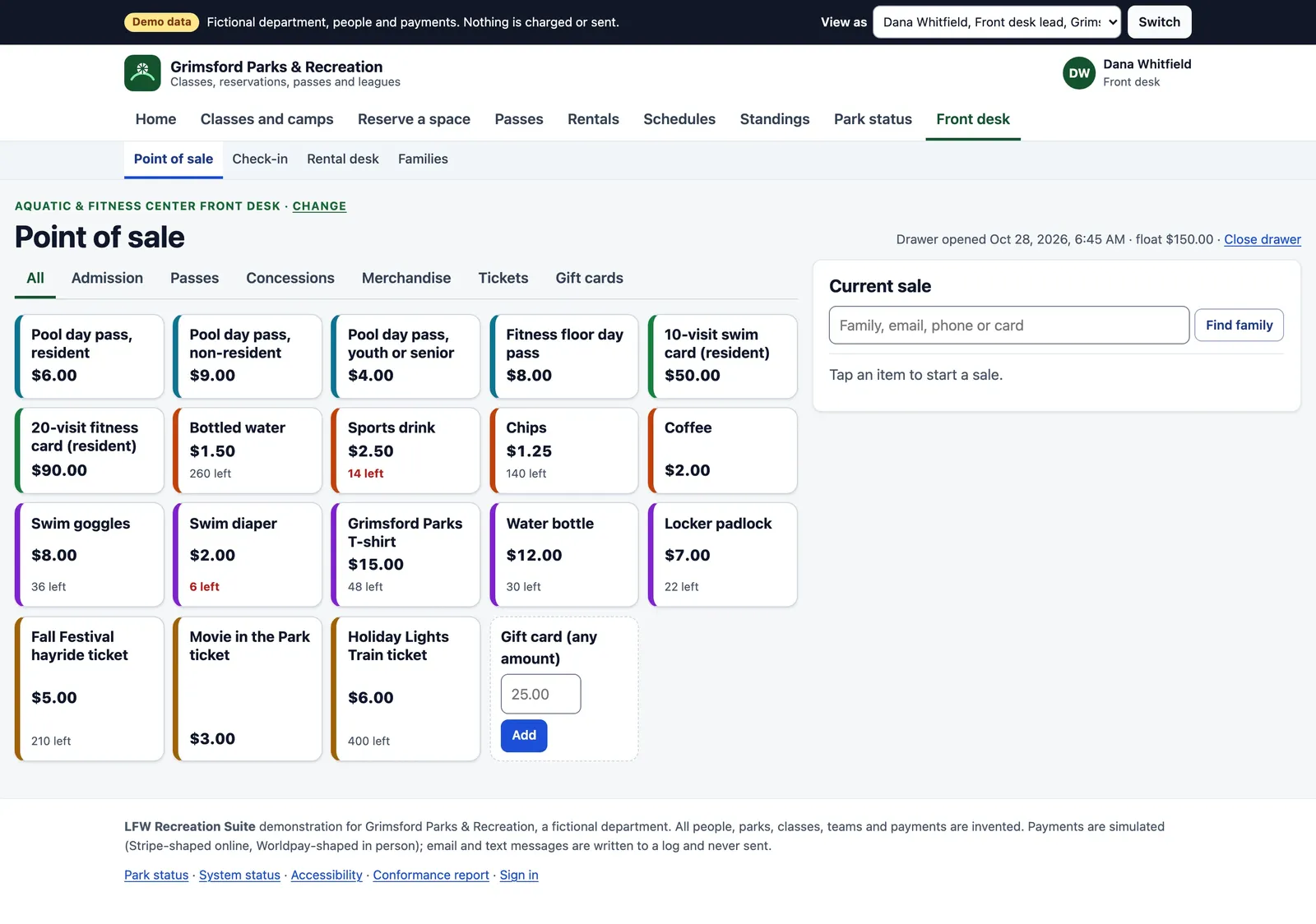Focus the Family, email, phone search field
Screen dimensions: 1316x924
pos(1008,325)
